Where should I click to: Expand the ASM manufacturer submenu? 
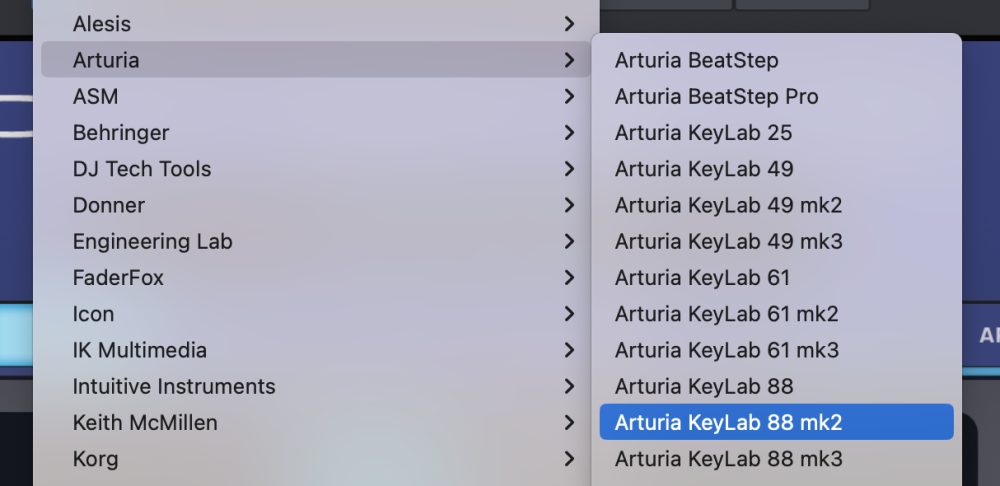pyautogui.click(x=95, y=96)
